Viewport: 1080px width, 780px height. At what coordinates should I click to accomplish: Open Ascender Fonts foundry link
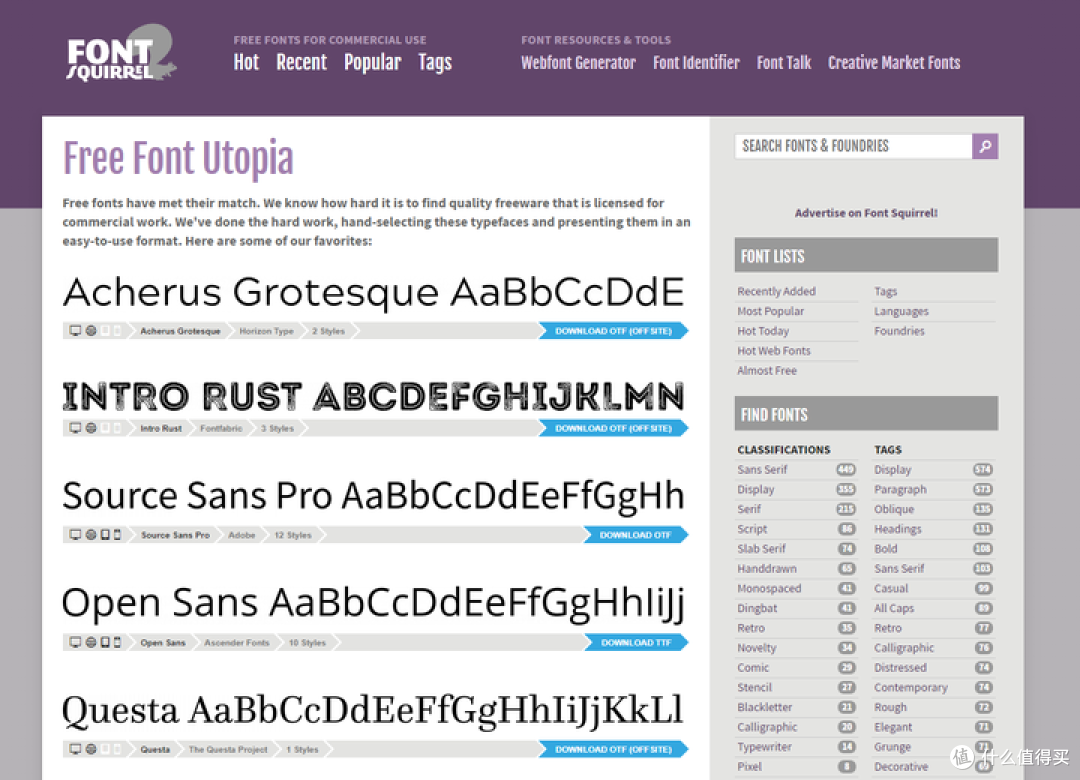pyautogui.click(x=237, y=642)
